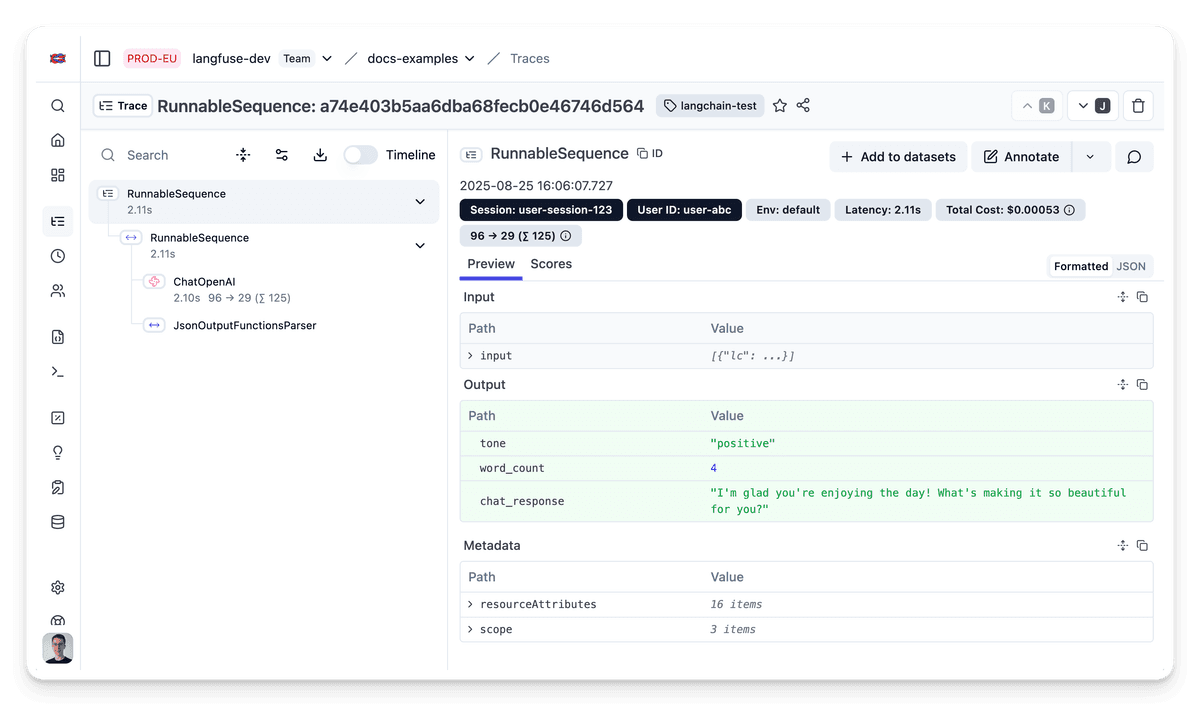
Task: Click the "positive" tone value
Action: (743, 443)
